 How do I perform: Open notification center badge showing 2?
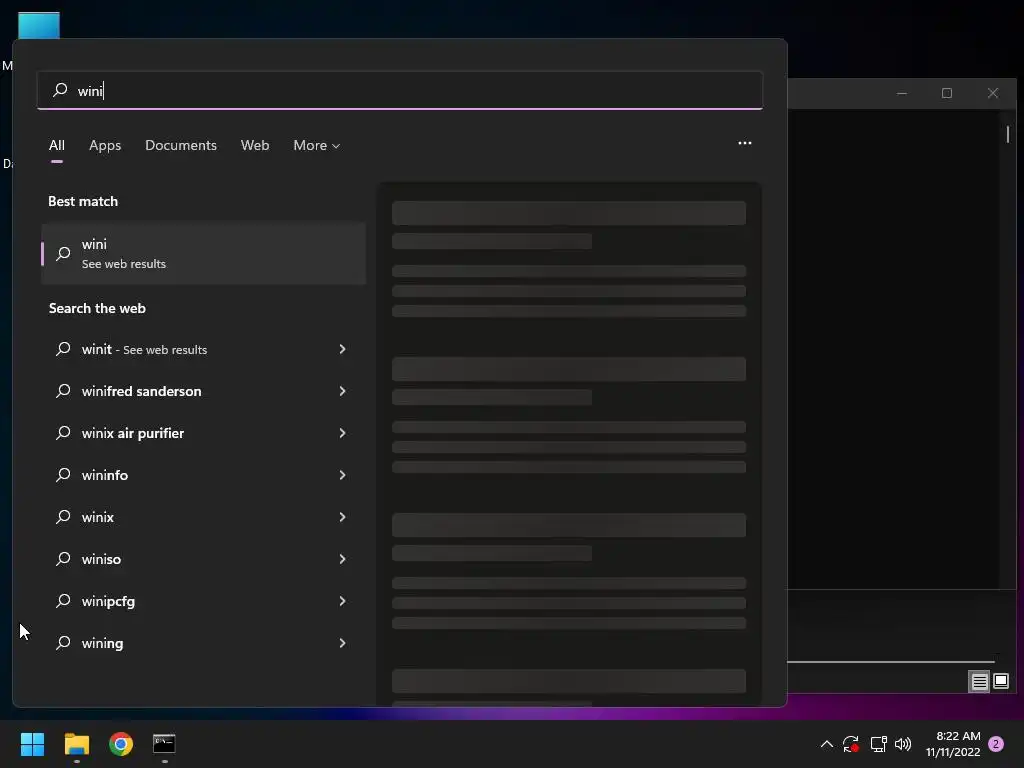coord(996,744)
